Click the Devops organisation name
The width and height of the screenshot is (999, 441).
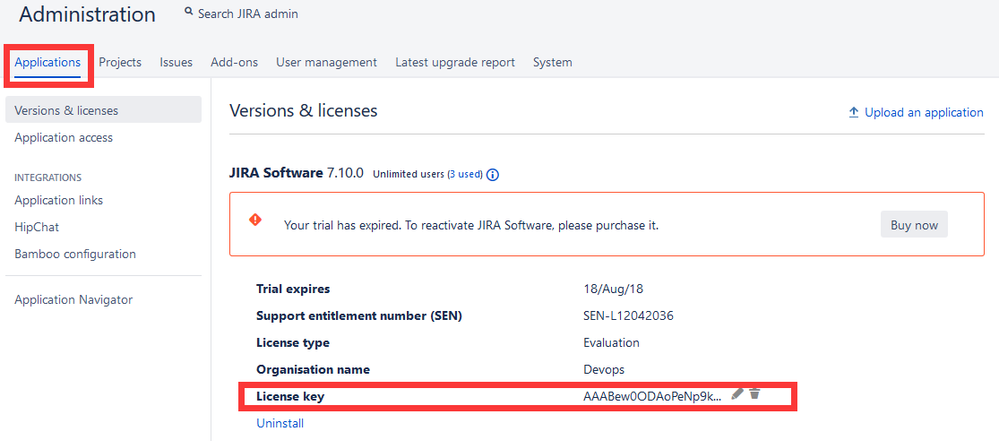(x=602, y=370)
